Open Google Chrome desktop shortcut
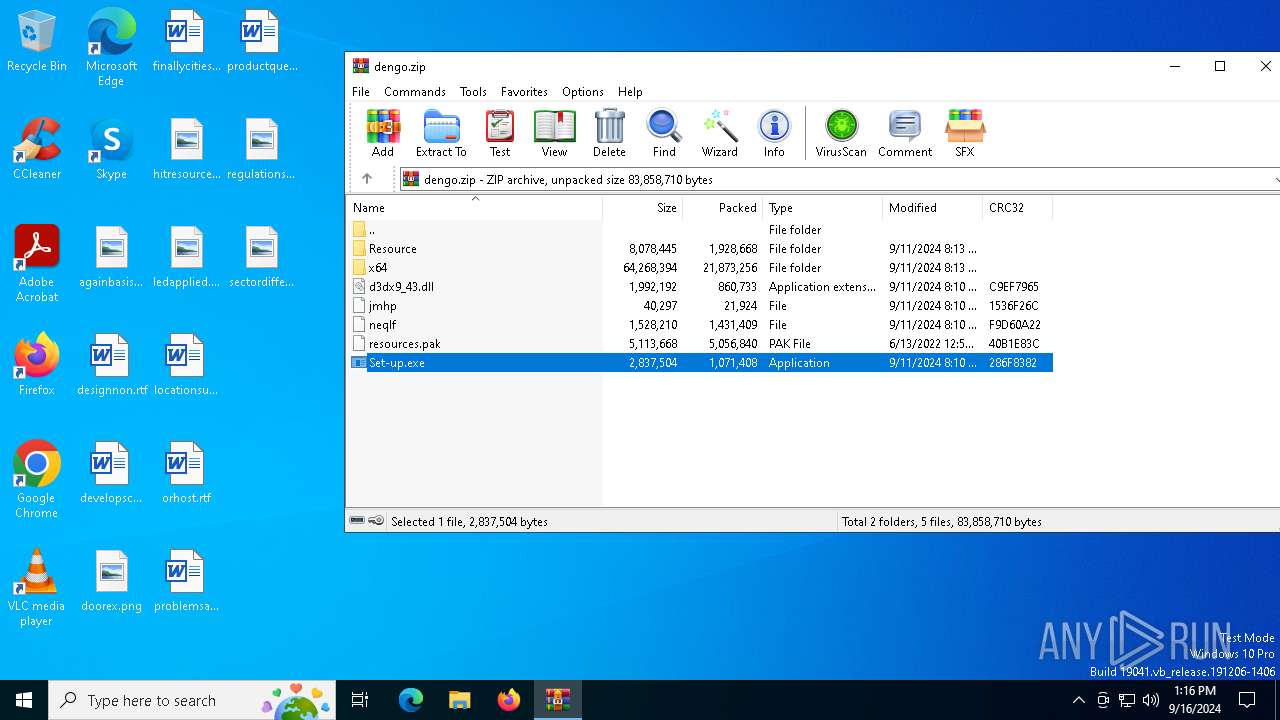This screenshot has height=720, width=1280. [x=37, y=479]
